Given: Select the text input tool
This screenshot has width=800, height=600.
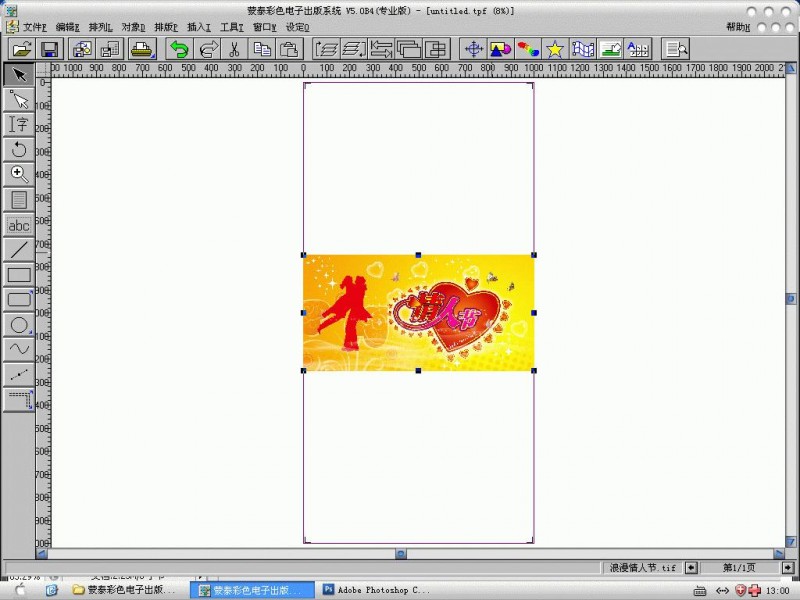Looking at the screenshot, I should pyautogui.click(x=18, y=124).
